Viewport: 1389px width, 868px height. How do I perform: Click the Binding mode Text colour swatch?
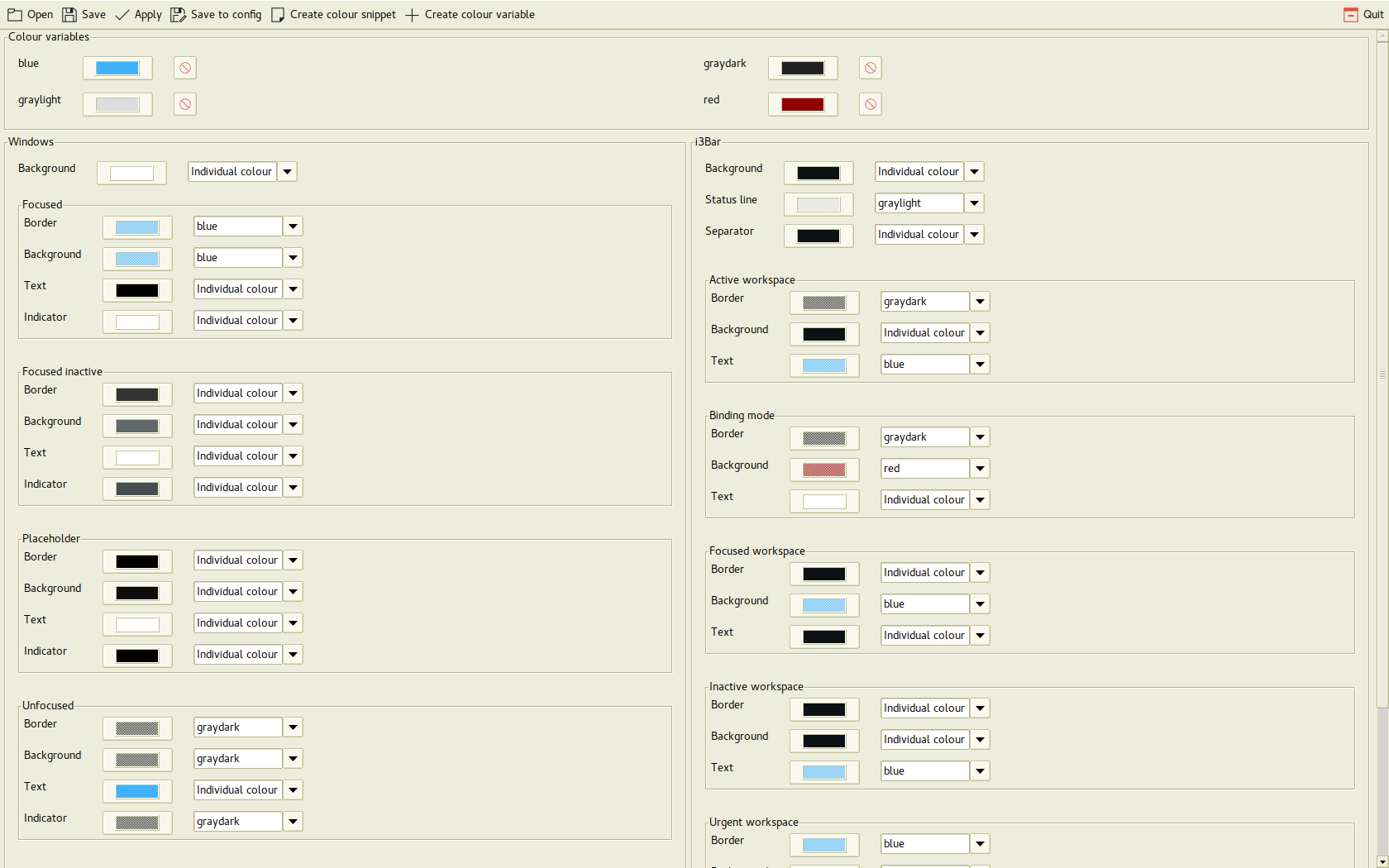coord(824,501)
